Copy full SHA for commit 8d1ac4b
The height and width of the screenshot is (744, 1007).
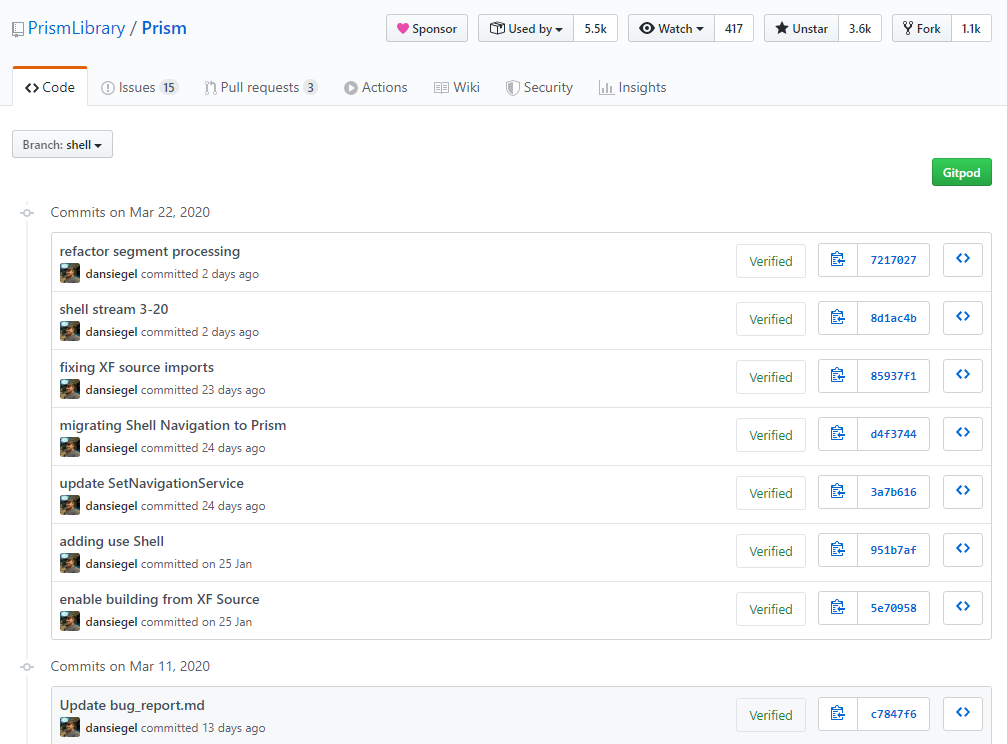click(x=837, y=317)
